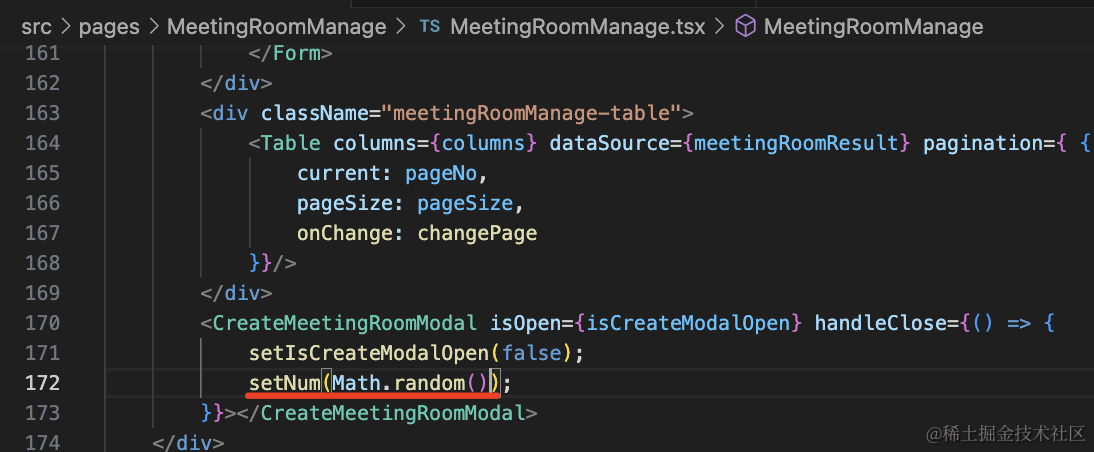Open the src breadcrumb folder
This screenshot has width=1094, height=452.
(x=37, y=26)
